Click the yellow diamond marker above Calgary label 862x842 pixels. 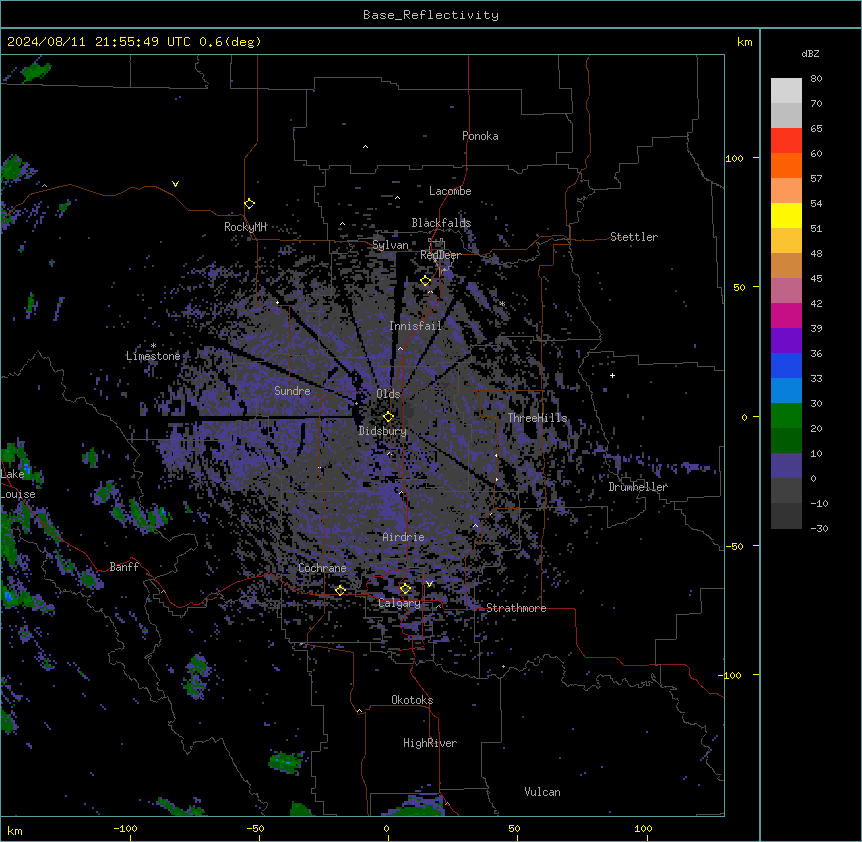click(405, 589)
